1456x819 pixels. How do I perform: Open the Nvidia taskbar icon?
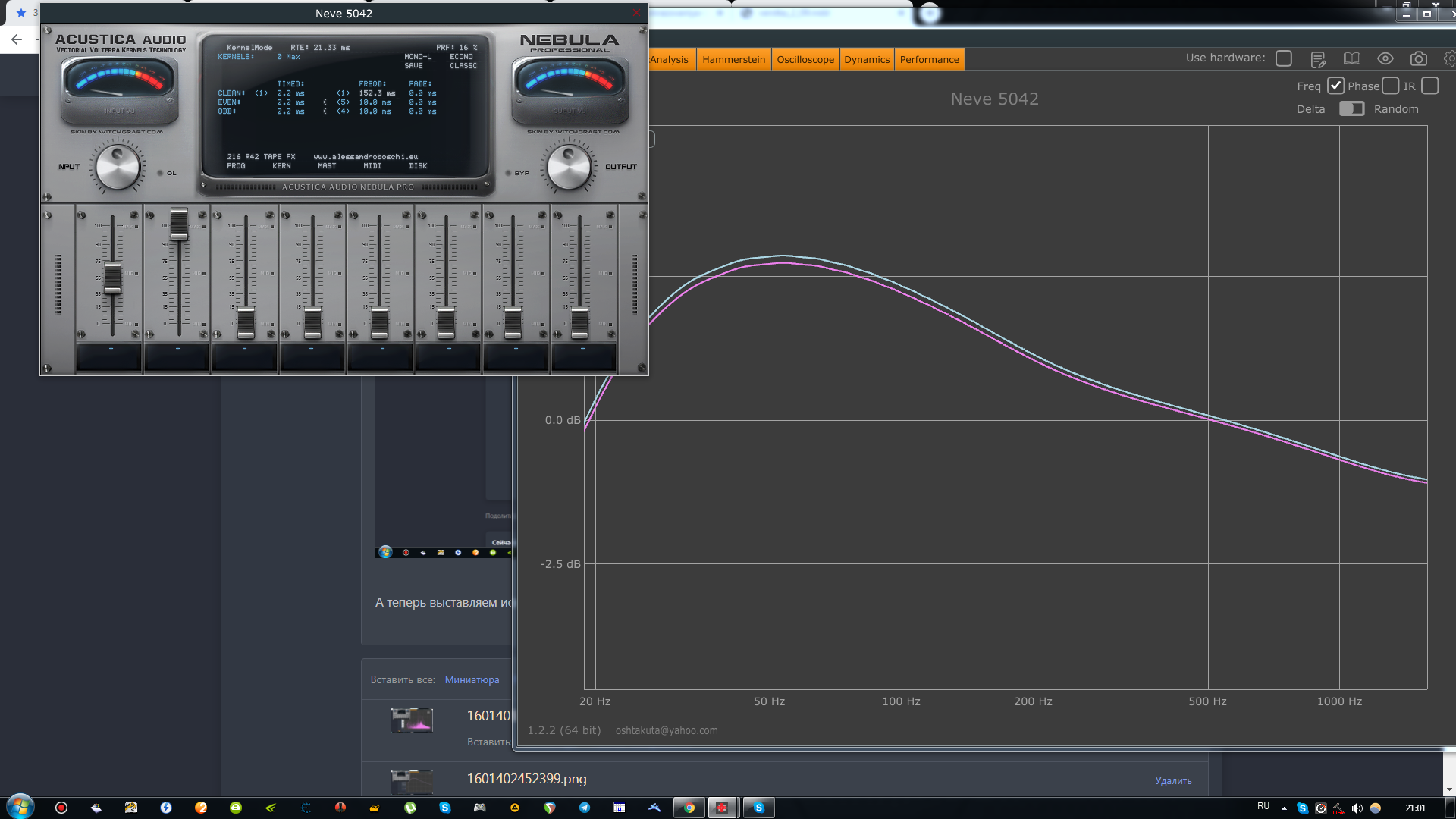[x=271, y=808]
